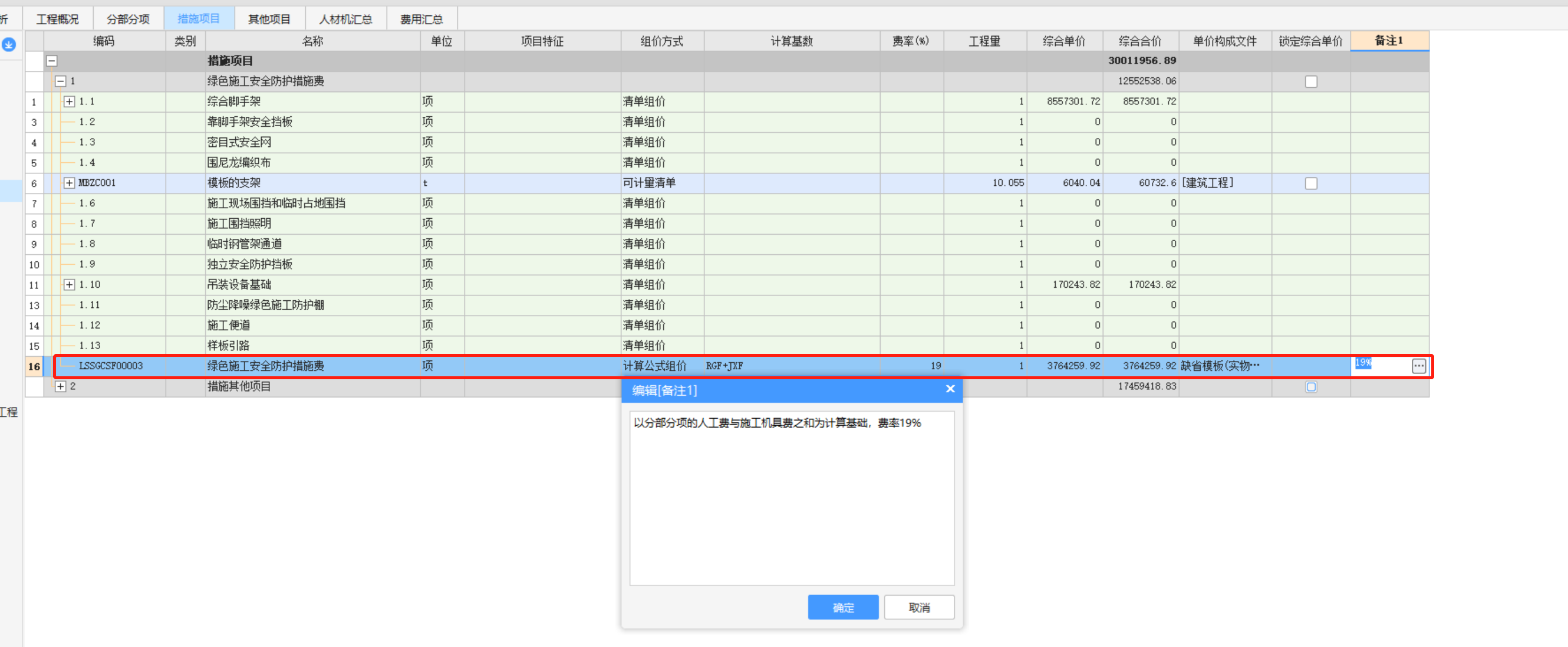This screenshot has width=1568, height=647.
Task: Click the [建筑工程] cell
Action: coord(1225,183)
